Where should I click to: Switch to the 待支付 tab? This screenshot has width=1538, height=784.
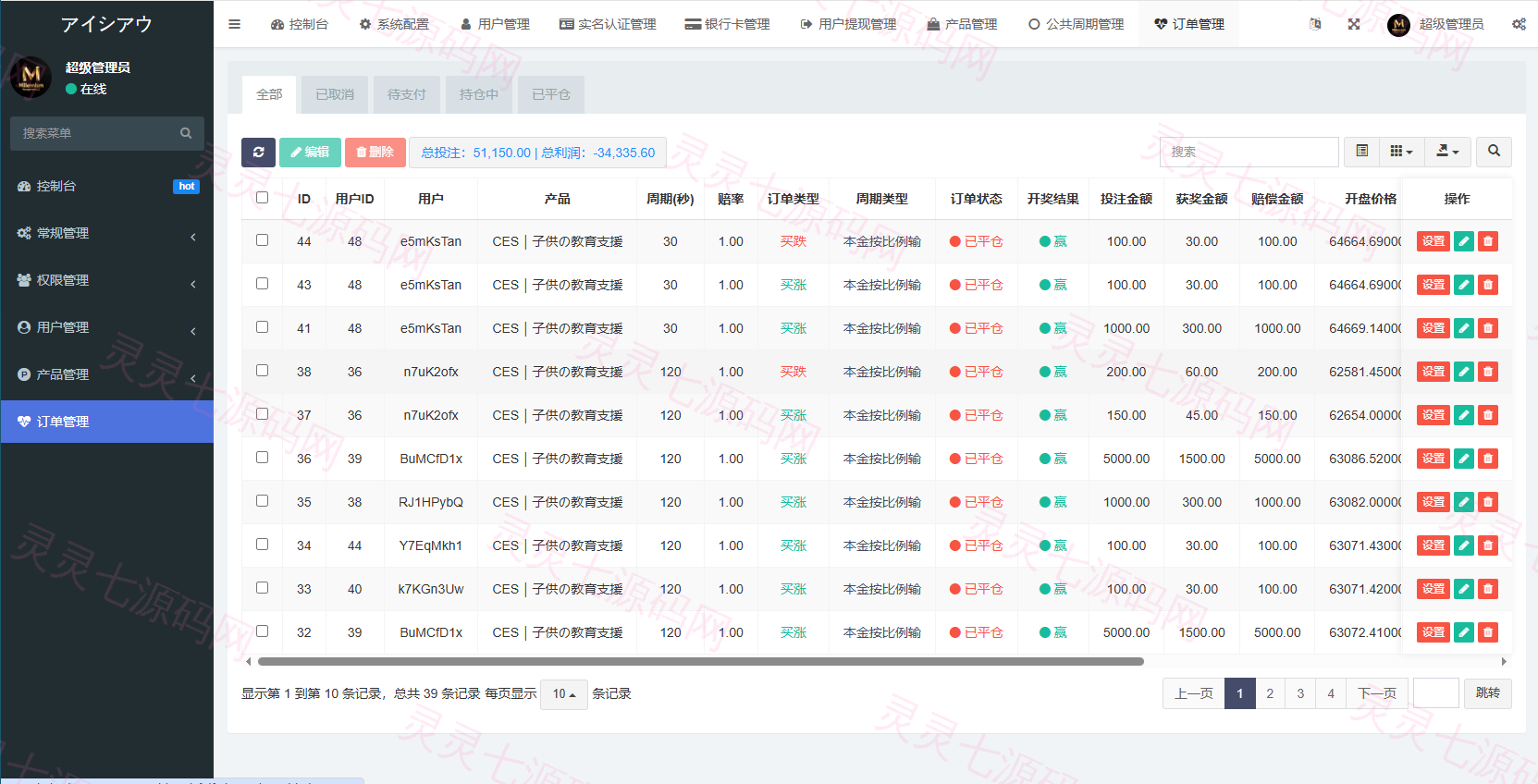tap(407, 94)
